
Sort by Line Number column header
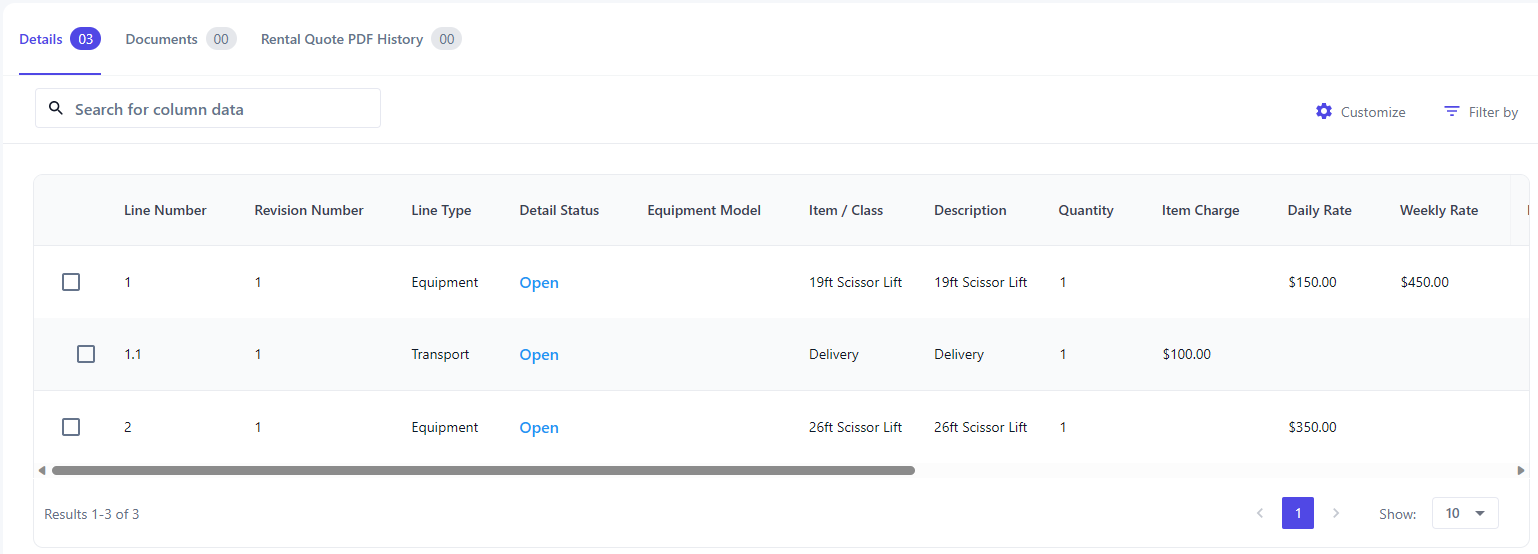[x=165, y=210]
